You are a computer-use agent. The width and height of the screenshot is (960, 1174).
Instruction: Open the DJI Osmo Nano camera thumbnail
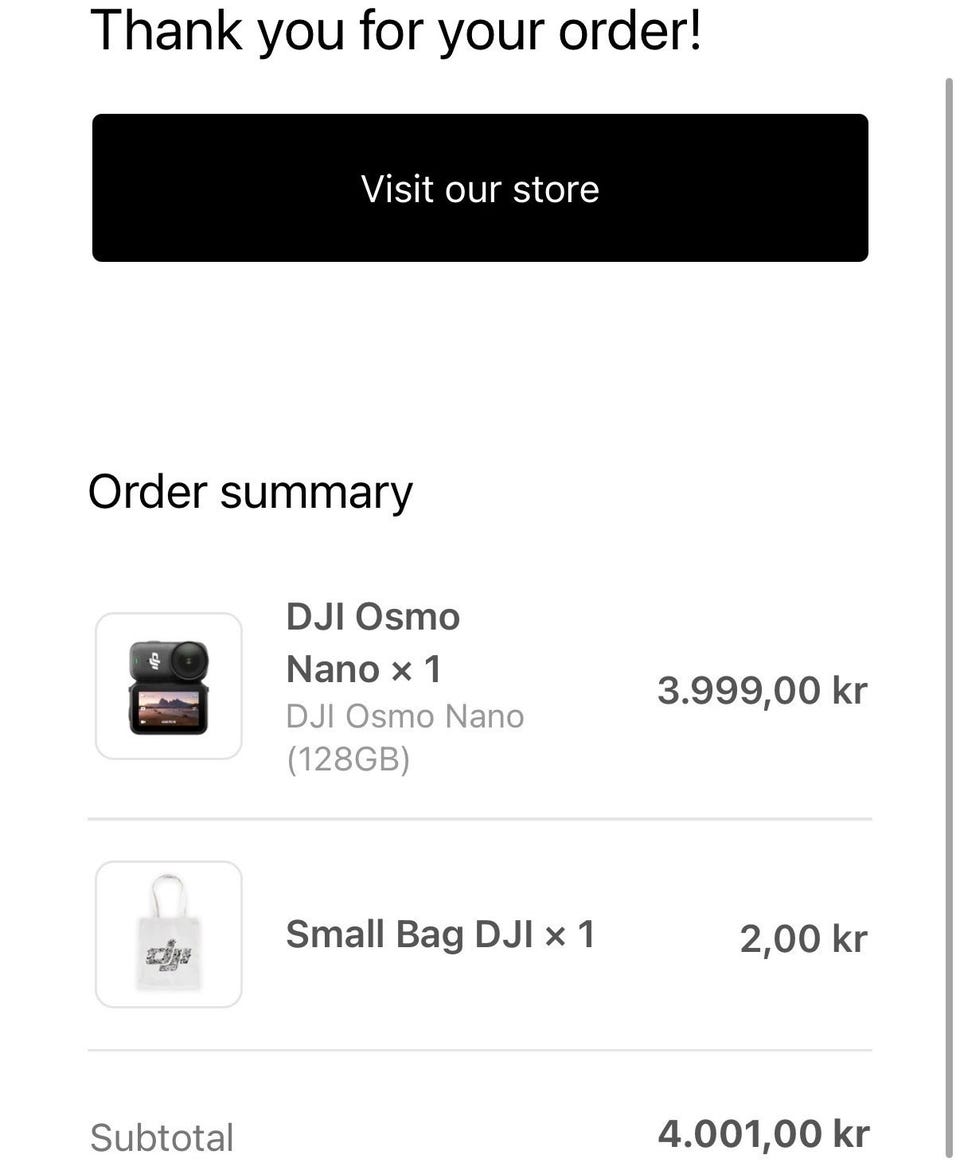click(168, 686)
